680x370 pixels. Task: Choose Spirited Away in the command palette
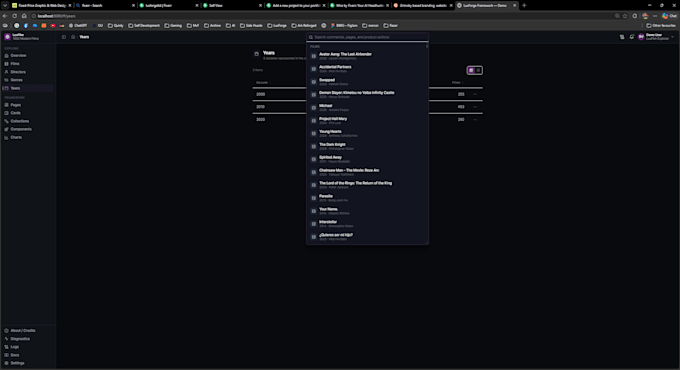(367, 159)
